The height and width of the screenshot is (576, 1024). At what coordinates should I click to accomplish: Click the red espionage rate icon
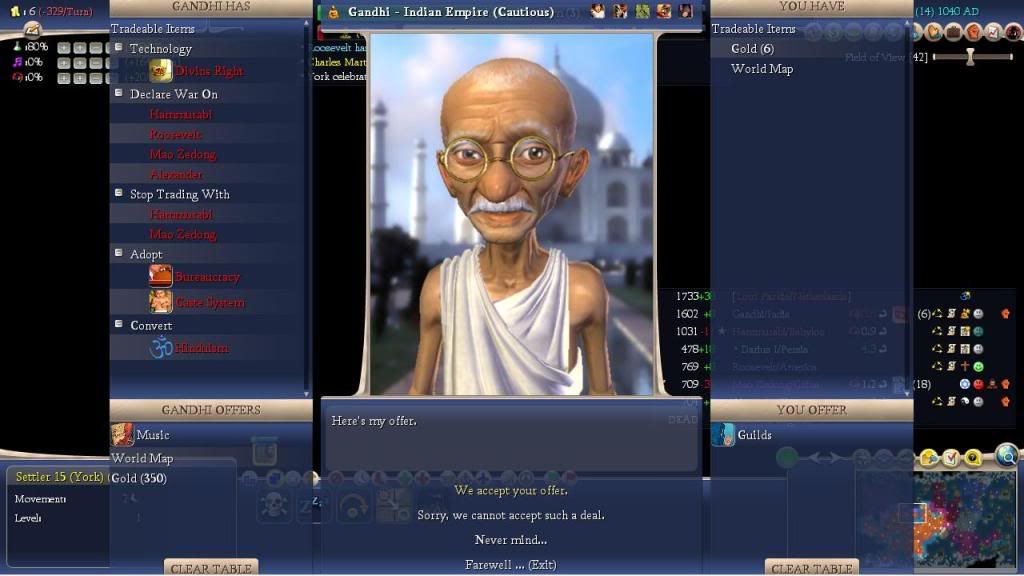click(18, 77)
